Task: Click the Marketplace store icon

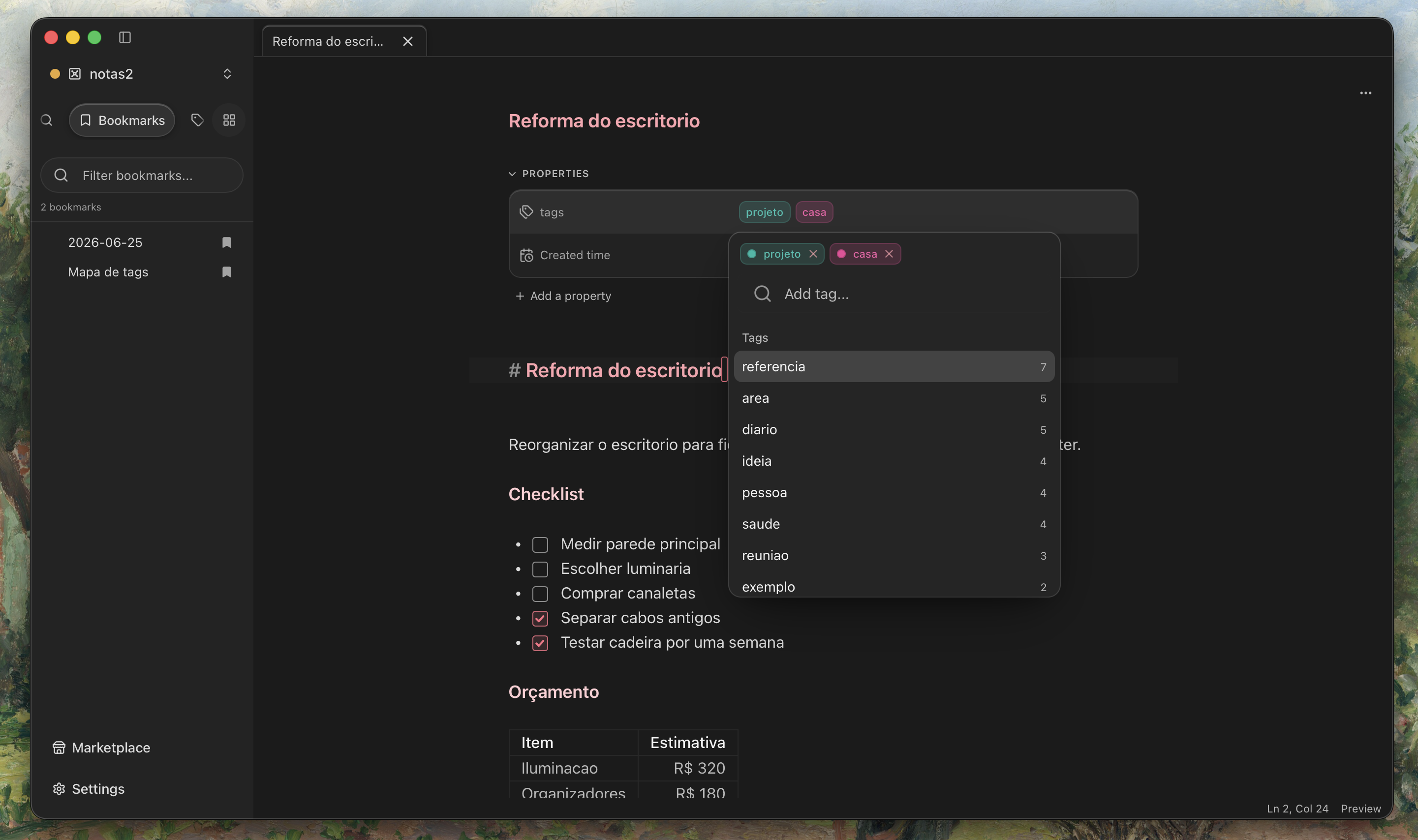Action: [59, 747]
